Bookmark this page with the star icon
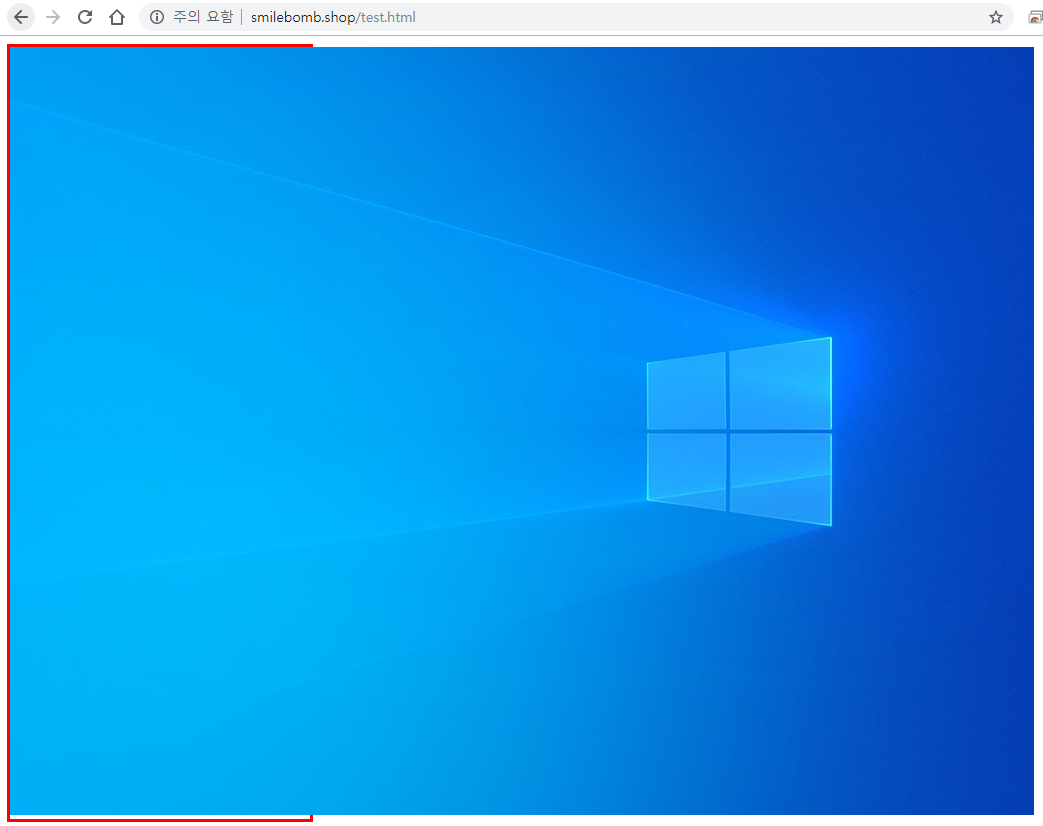The height and width of the screenshot is (826, 1043). [996, 17]
